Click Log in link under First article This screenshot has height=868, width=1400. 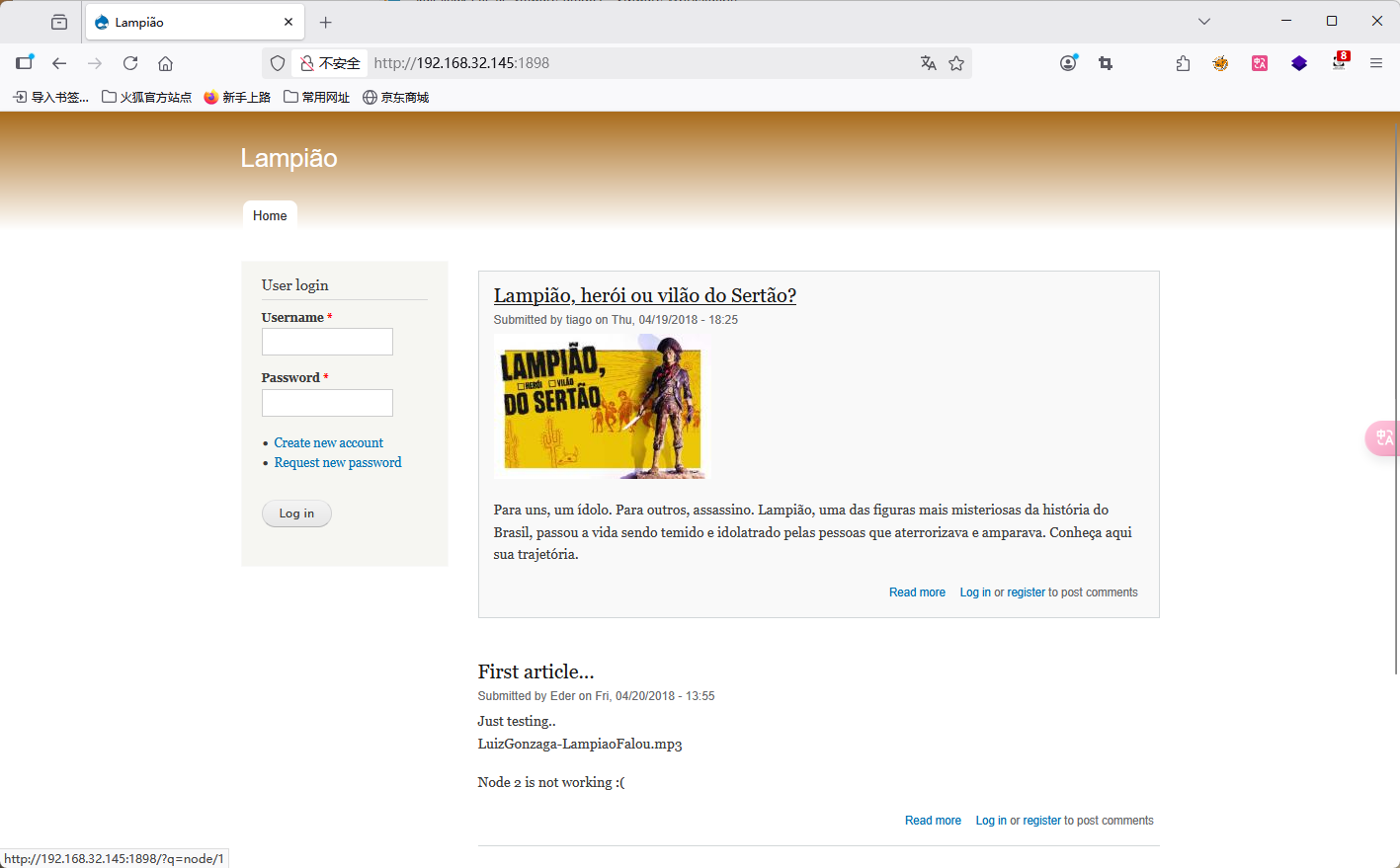coord(991,821)
